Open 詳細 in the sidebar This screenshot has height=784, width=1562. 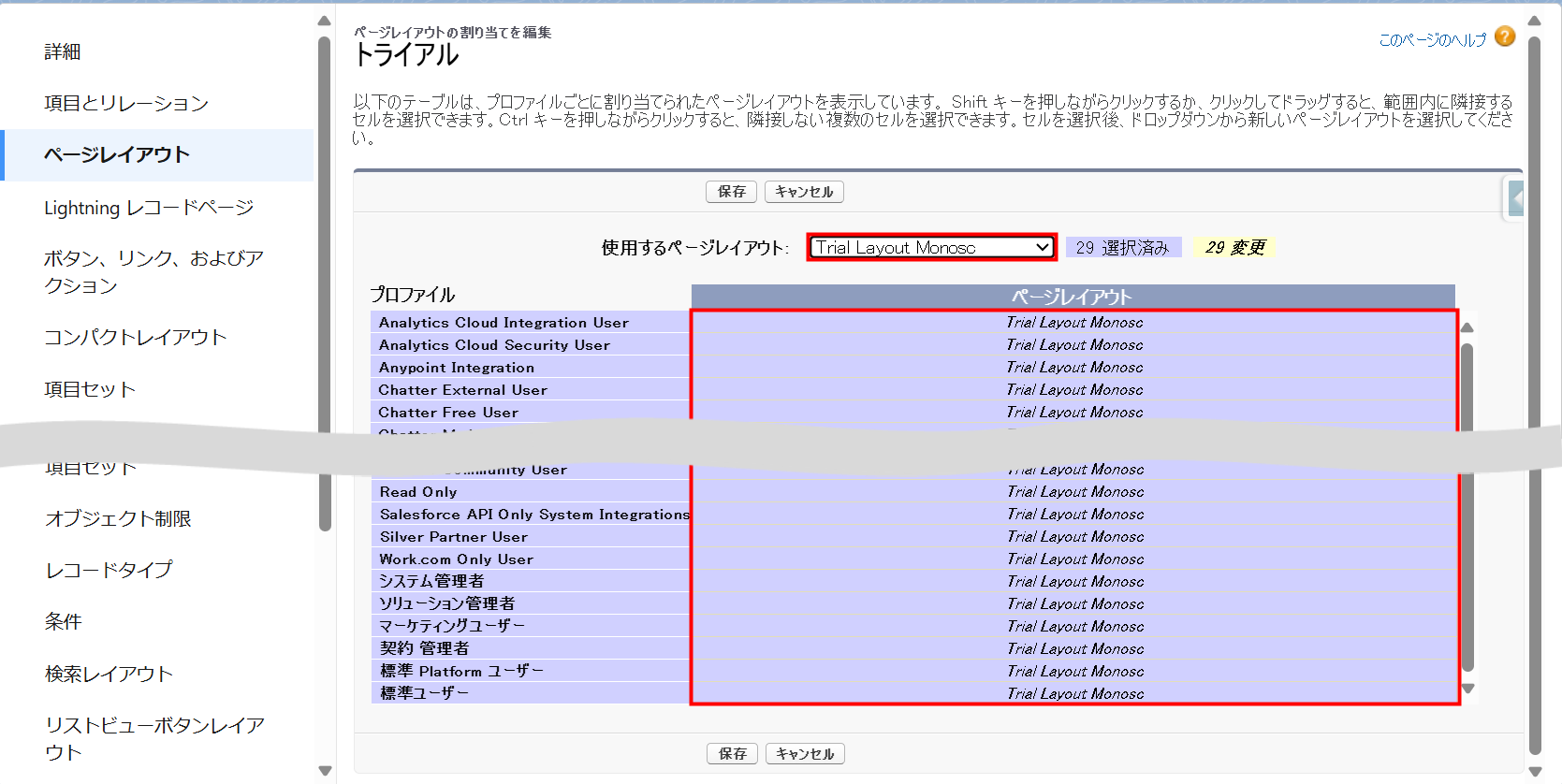click(63, 52)
